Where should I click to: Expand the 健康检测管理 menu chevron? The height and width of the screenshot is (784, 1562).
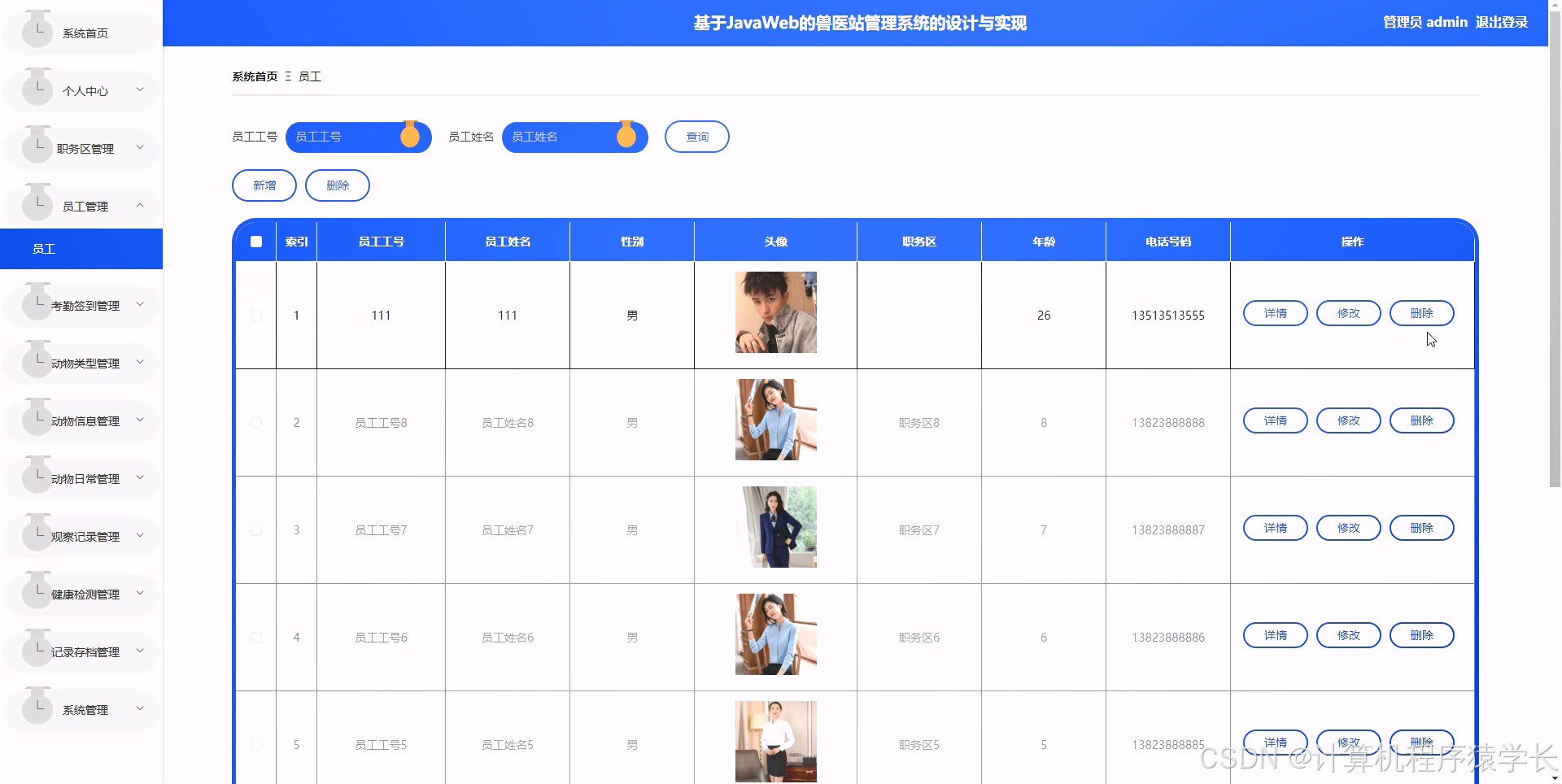click(x=140, y=593)
